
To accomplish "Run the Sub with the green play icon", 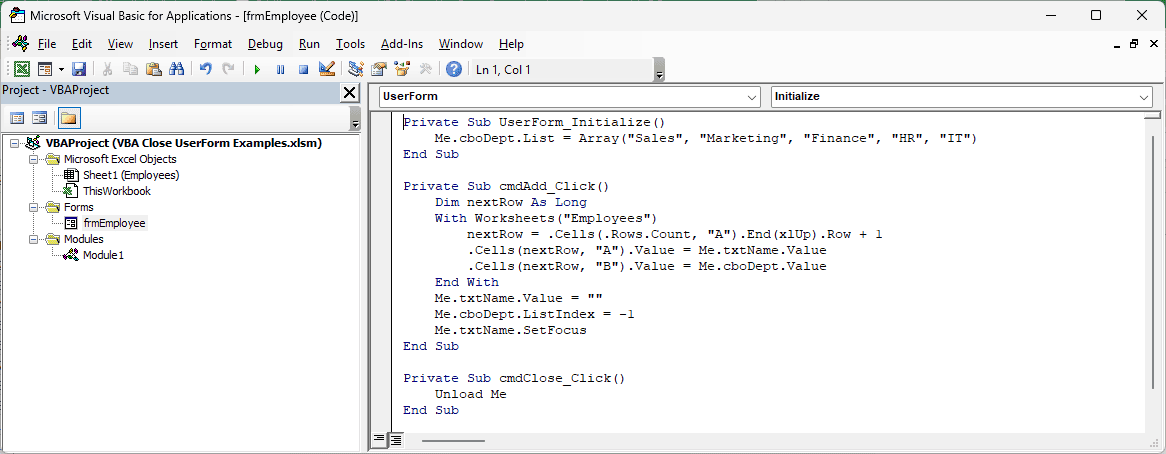I will point(257,69).
